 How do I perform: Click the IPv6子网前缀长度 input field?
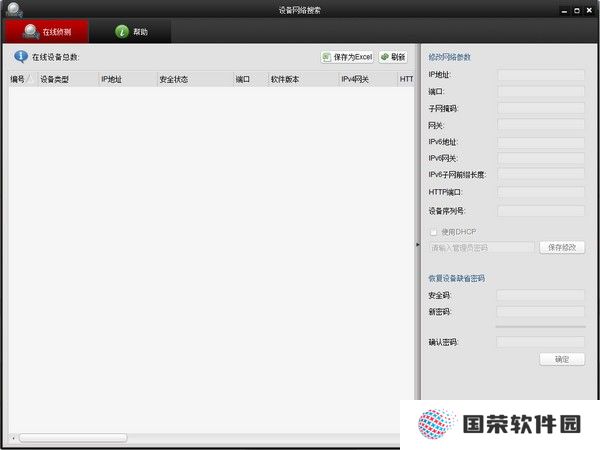pos(541,174)
